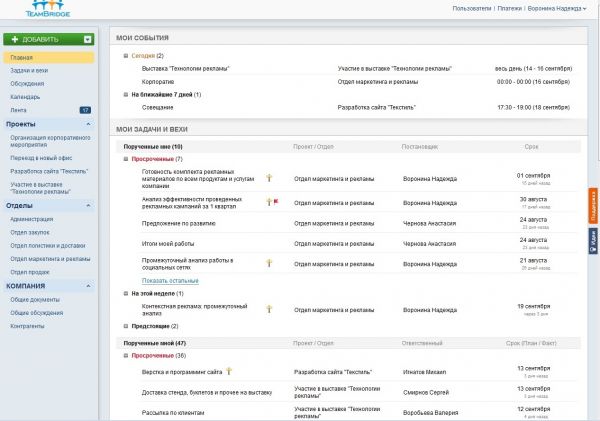
Task: Click pin icon on Анализ эффективности task
Action: 269,201
